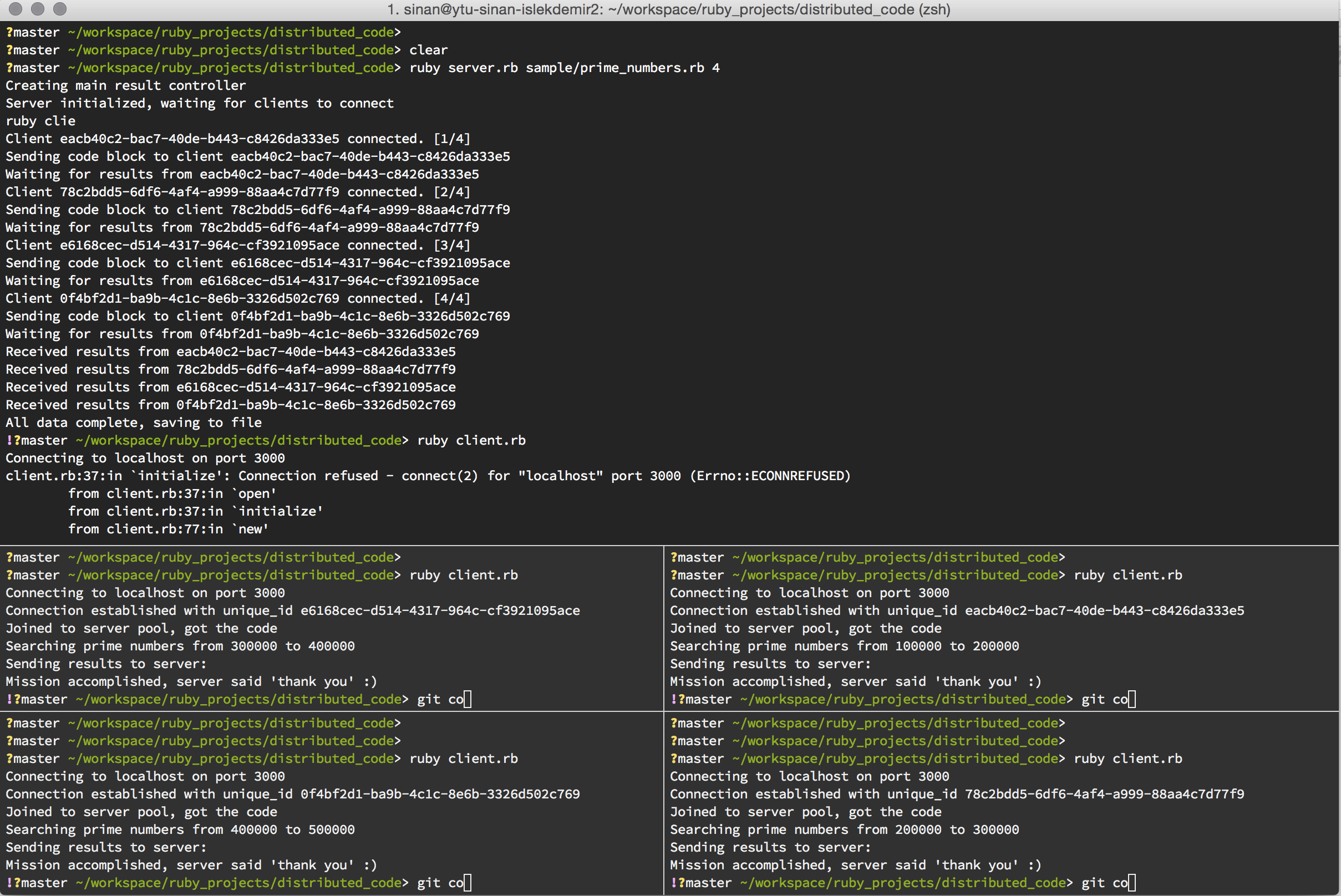Click the 'Connection refused' ECONNREFUSED error line
Screen dimensions: 1341x896
point(428,475)
